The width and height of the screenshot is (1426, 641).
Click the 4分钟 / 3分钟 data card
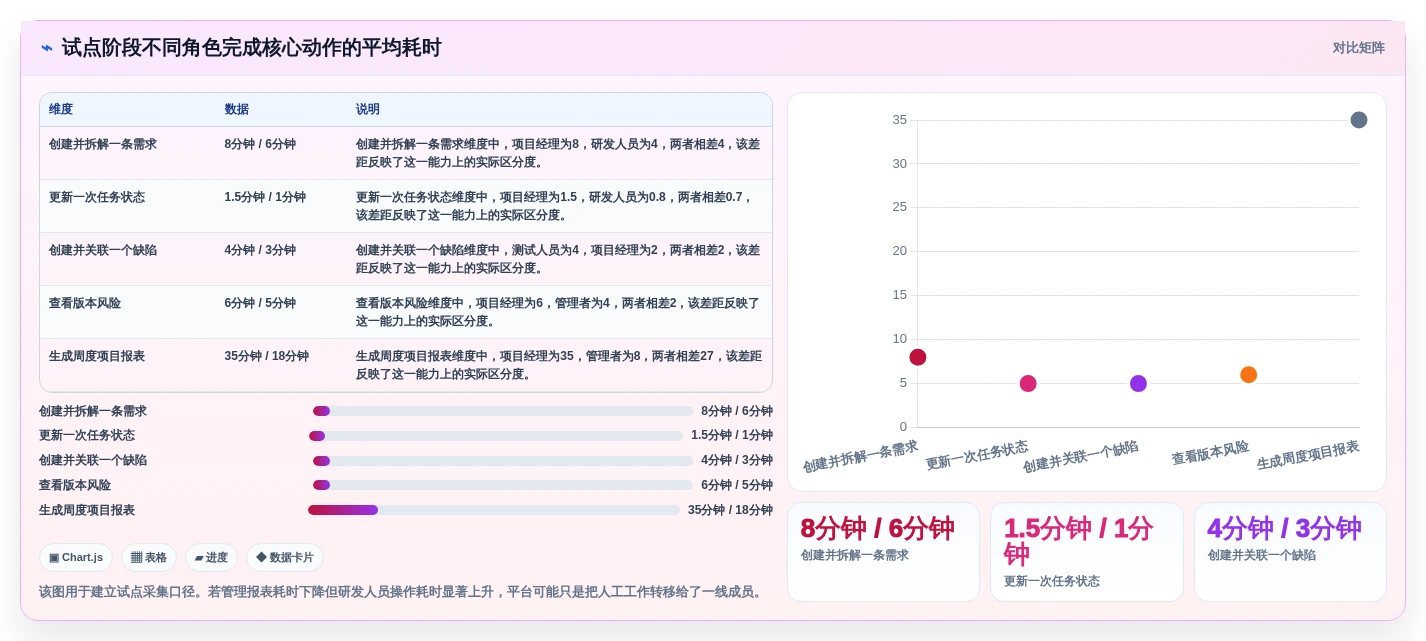pos(1290,552)
